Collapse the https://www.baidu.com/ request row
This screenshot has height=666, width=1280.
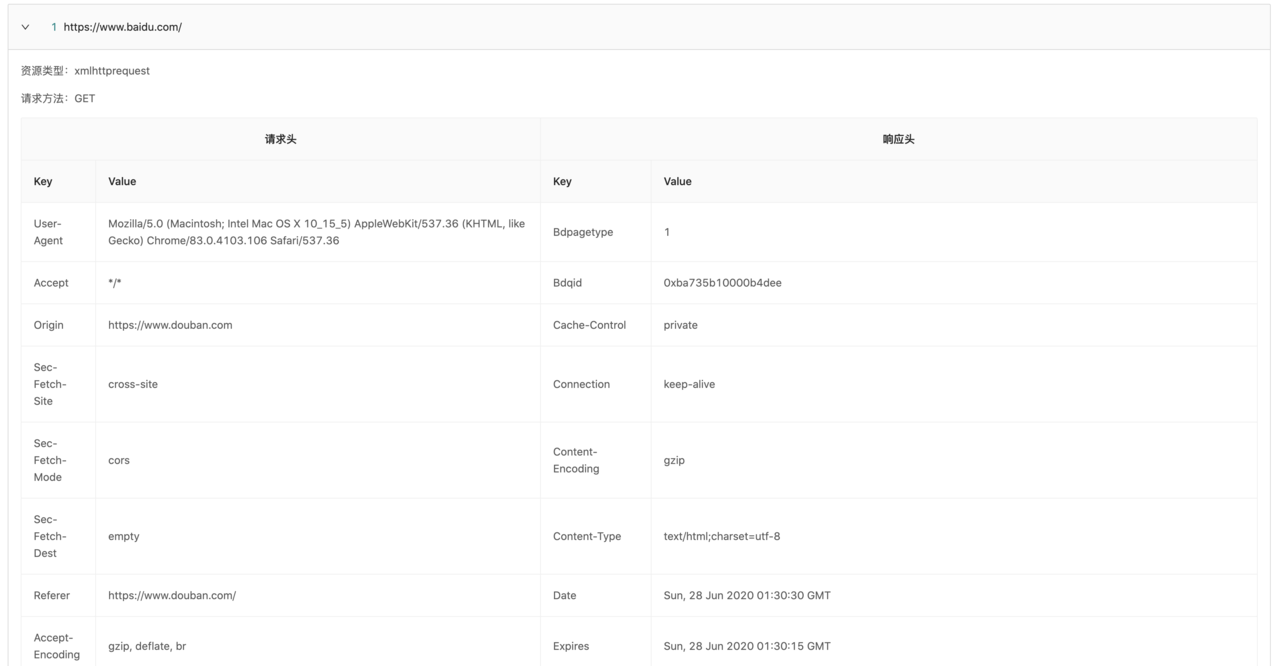click(25, 27)
